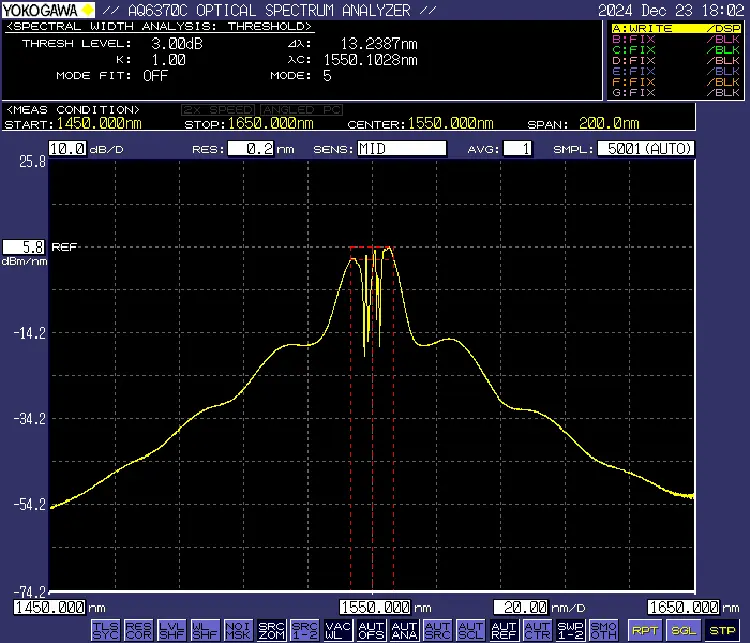Toggle the AUT OFS indicator
Screen dimensions: 750x643
371,630
